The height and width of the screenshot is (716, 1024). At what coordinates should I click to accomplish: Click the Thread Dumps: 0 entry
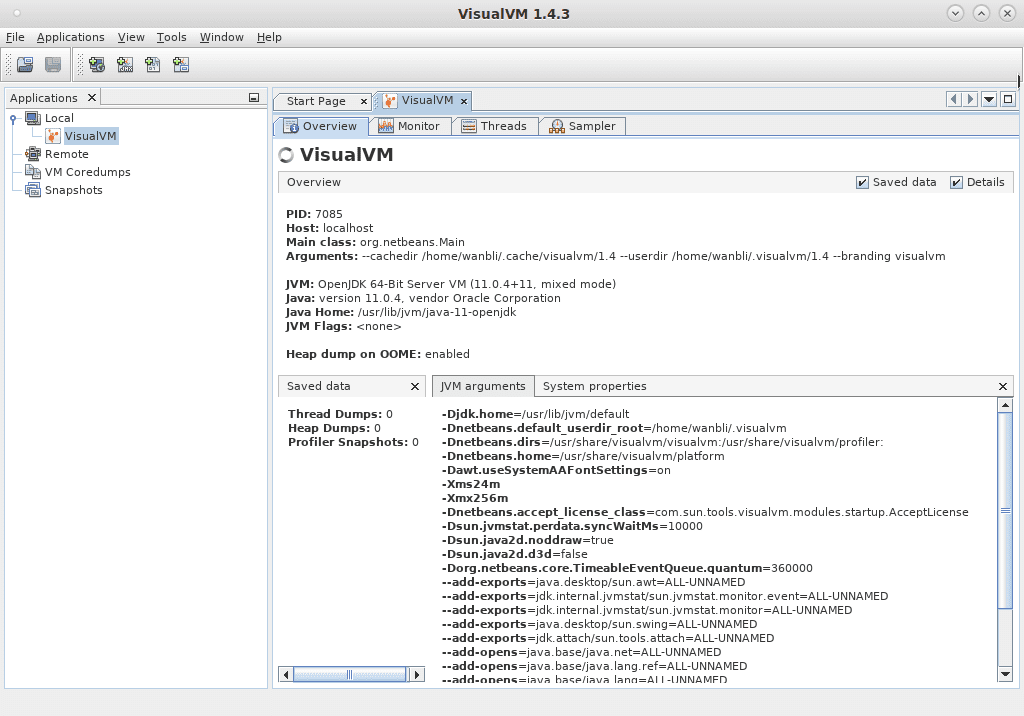(340, 414)
